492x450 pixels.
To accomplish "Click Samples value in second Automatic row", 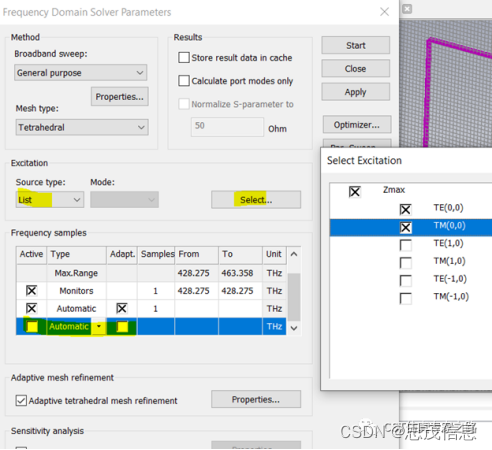I will click(x=156, y=309).
